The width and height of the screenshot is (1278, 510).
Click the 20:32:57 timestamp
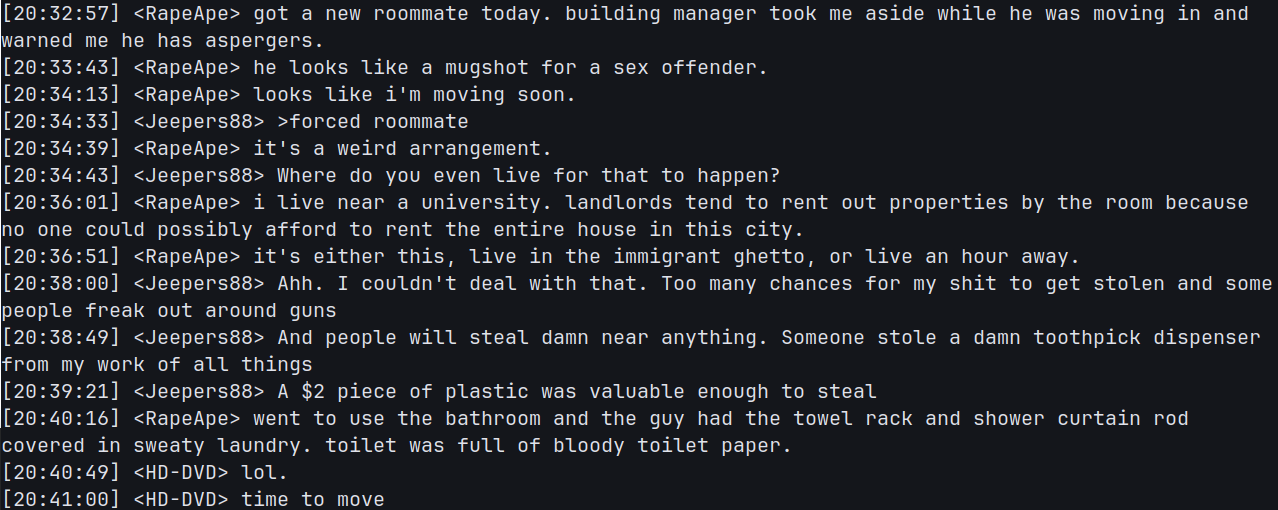pyautogui.click(x=60, y=14)
